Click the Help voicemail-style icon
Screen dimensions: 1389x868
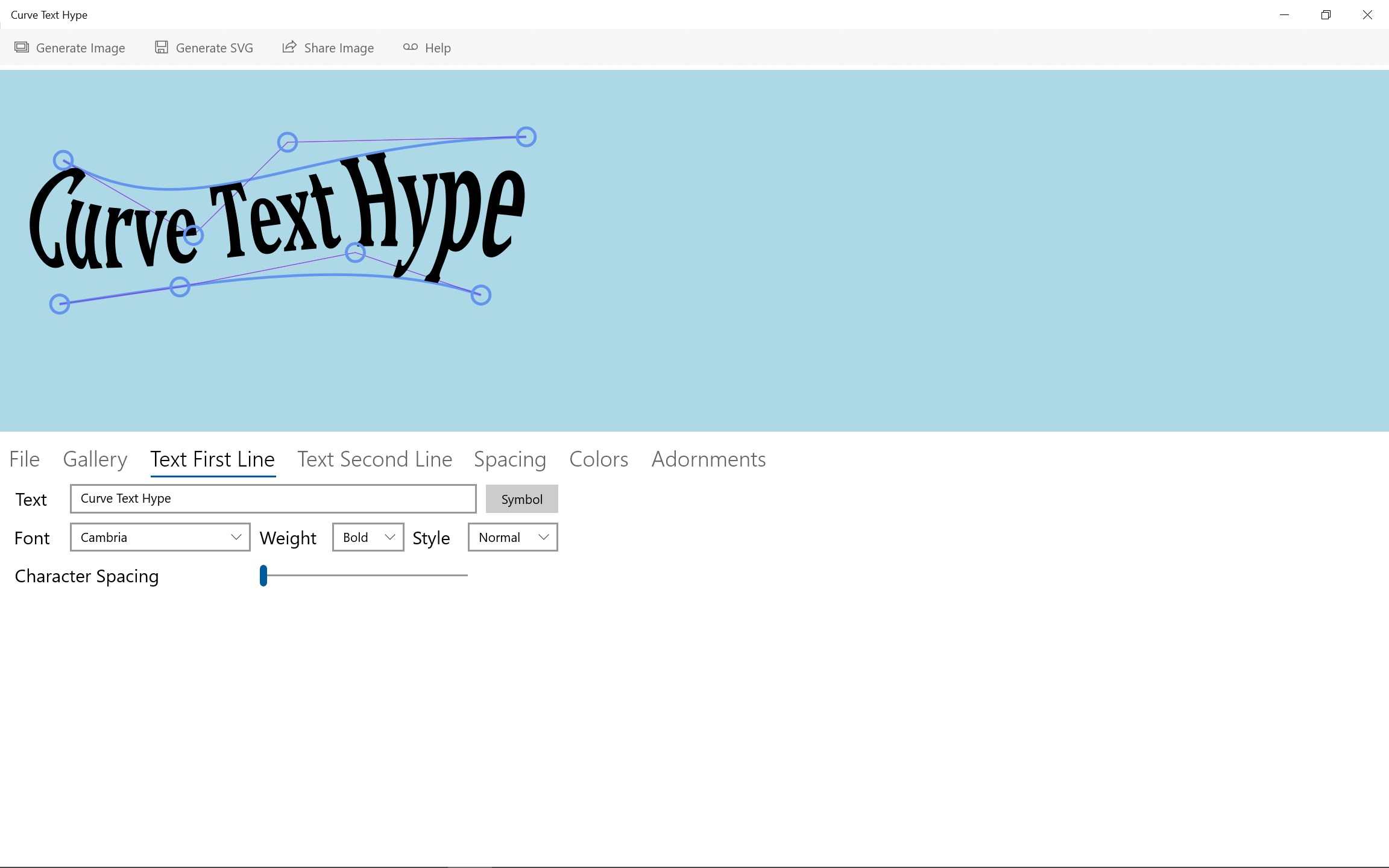[x=411, y=47]
